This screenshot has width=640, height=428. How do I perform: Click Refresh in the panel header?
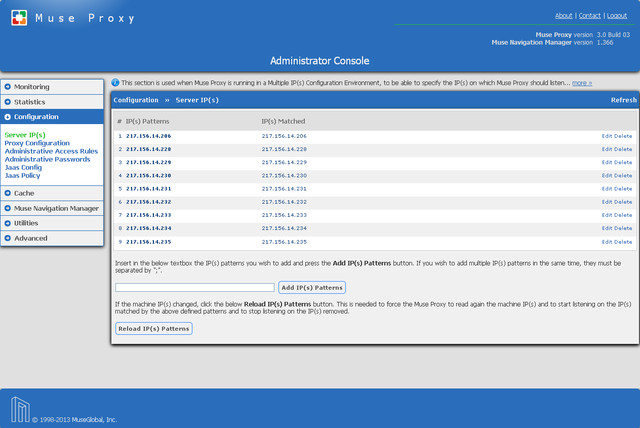[624, 100]
